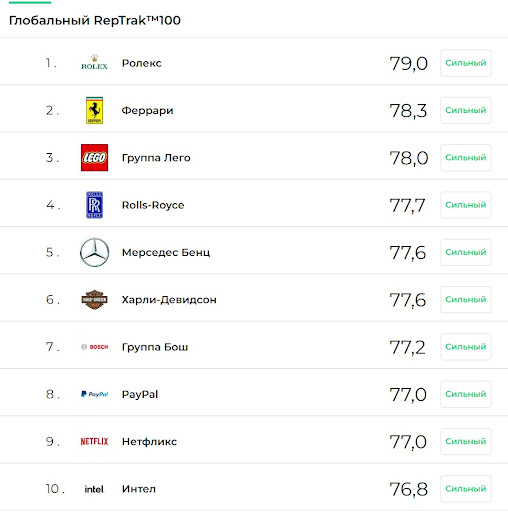Click the Сильный badge beside Ролекс
Image resolution: width=508 pixels, height=512 pixels.
466,63
